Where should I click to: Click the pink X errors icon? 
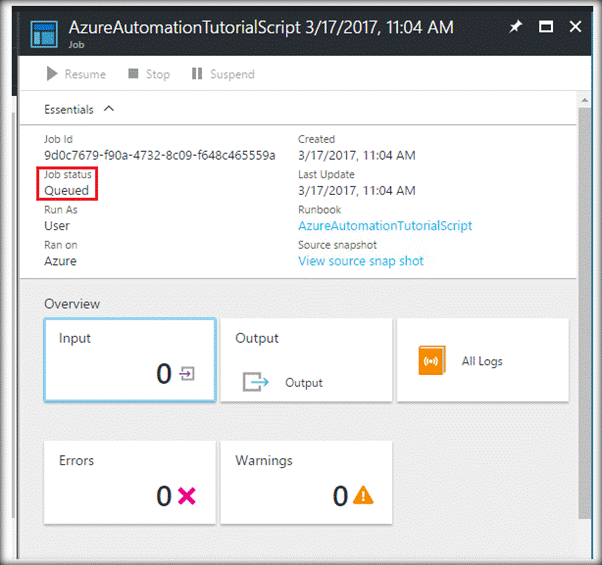[187, 496]
